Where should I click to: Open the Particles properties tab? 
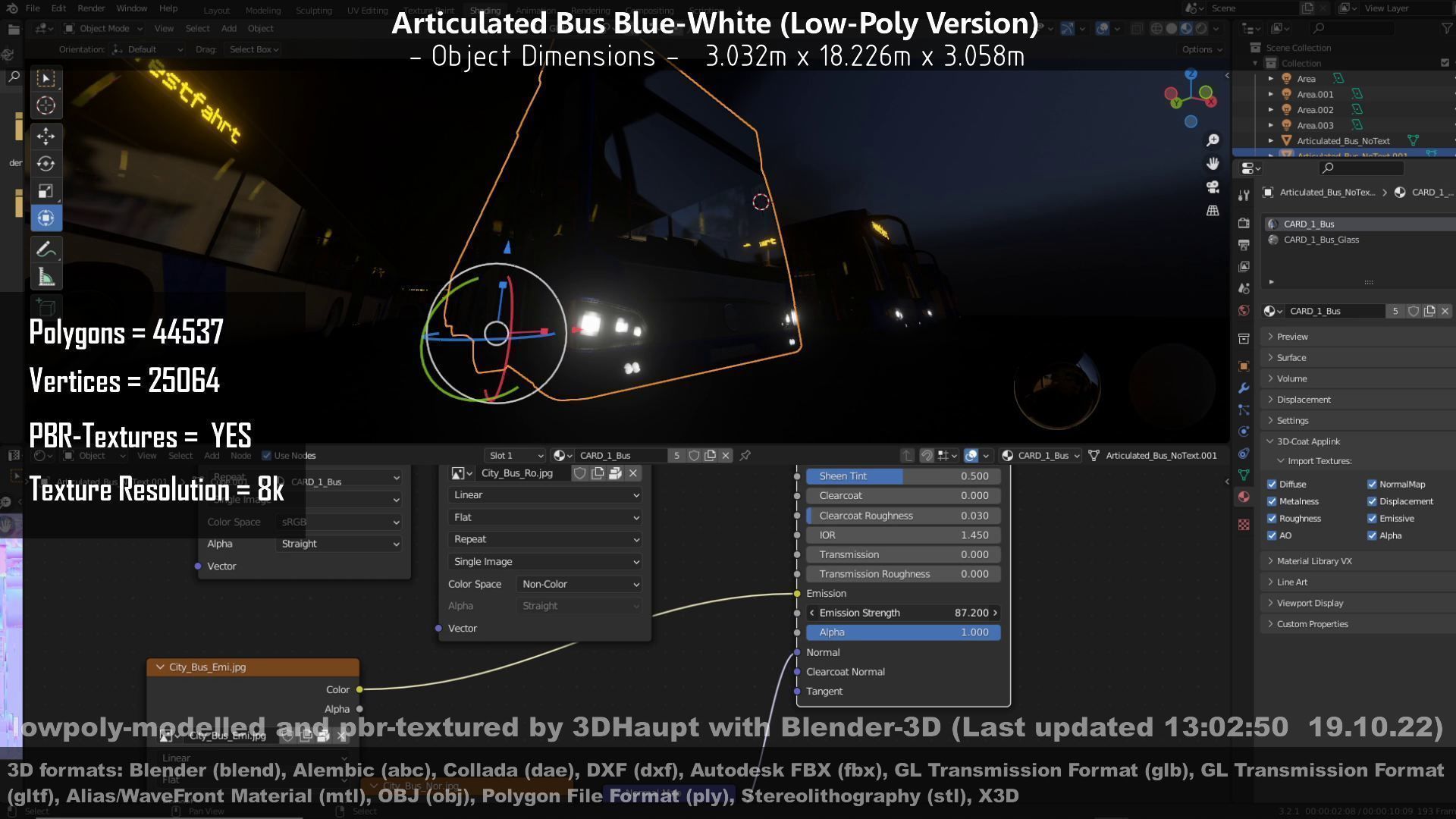(1244, 410)
